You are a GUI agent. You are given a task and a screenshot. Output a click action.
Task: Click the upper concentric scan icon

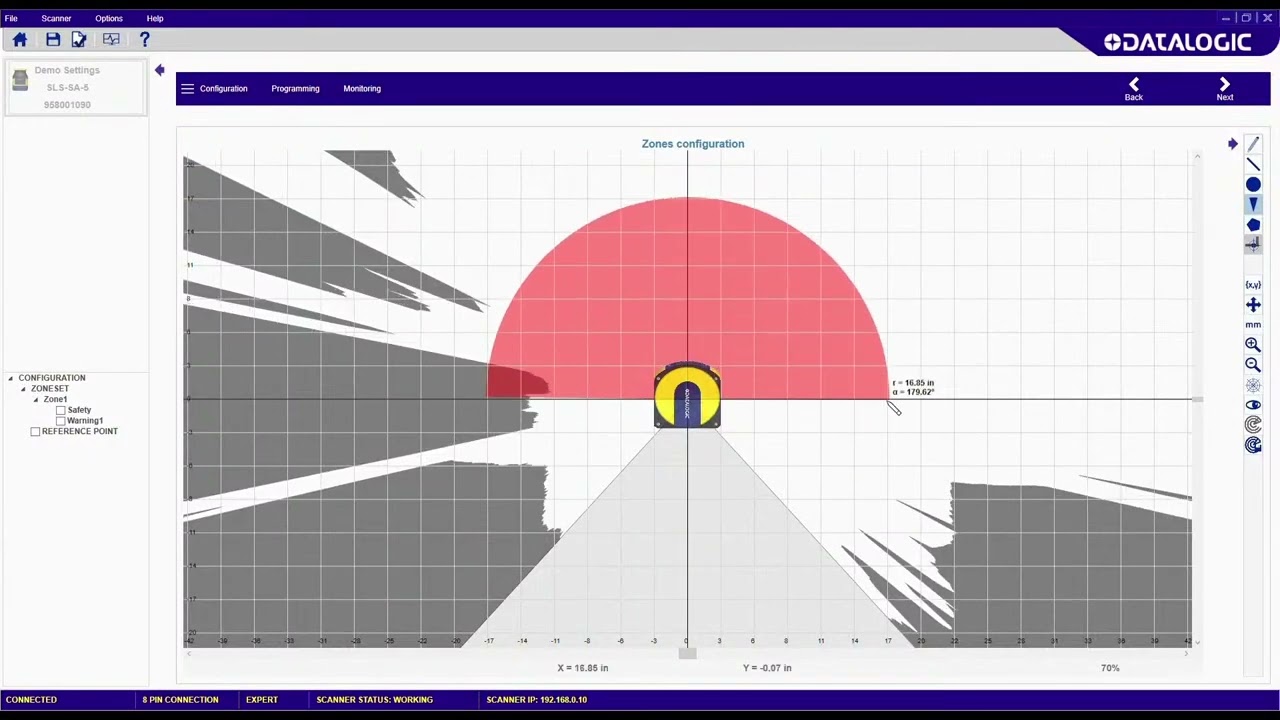pos(1253,425)
